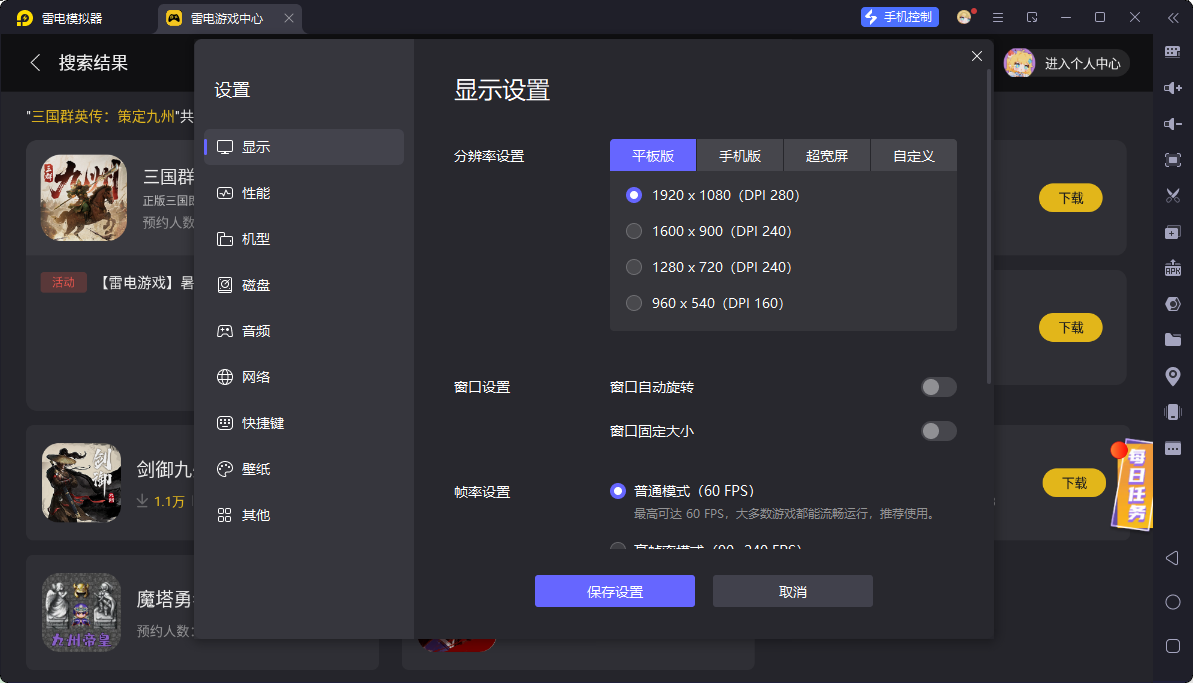Open 三国群英传 game thumbnail

pos(84,198)
